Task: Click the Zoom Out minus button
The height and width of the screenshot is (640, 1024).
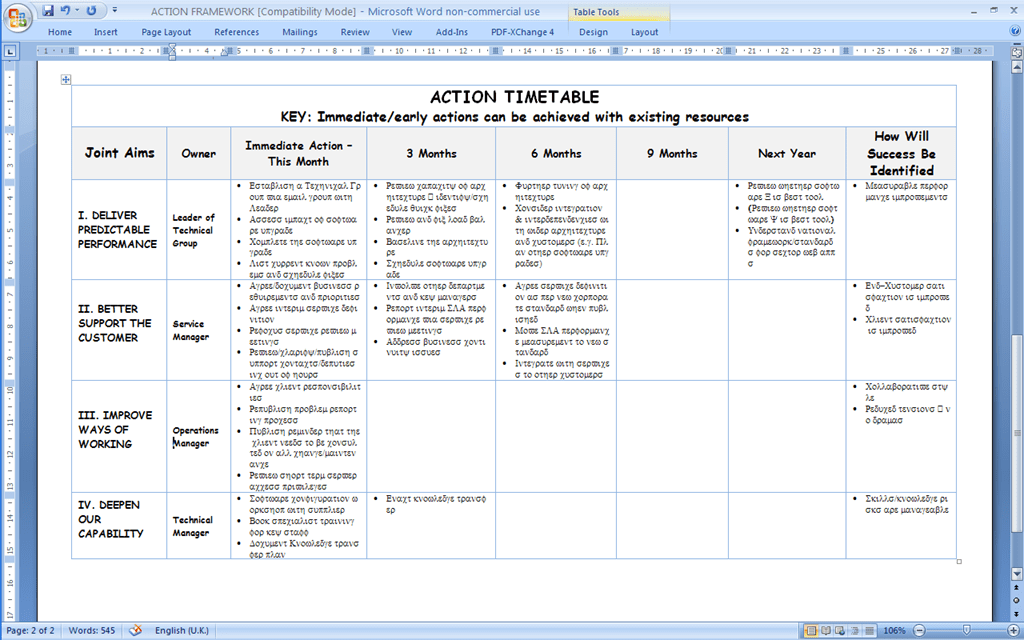Action: pyautogui.click(x=919, y=631)
